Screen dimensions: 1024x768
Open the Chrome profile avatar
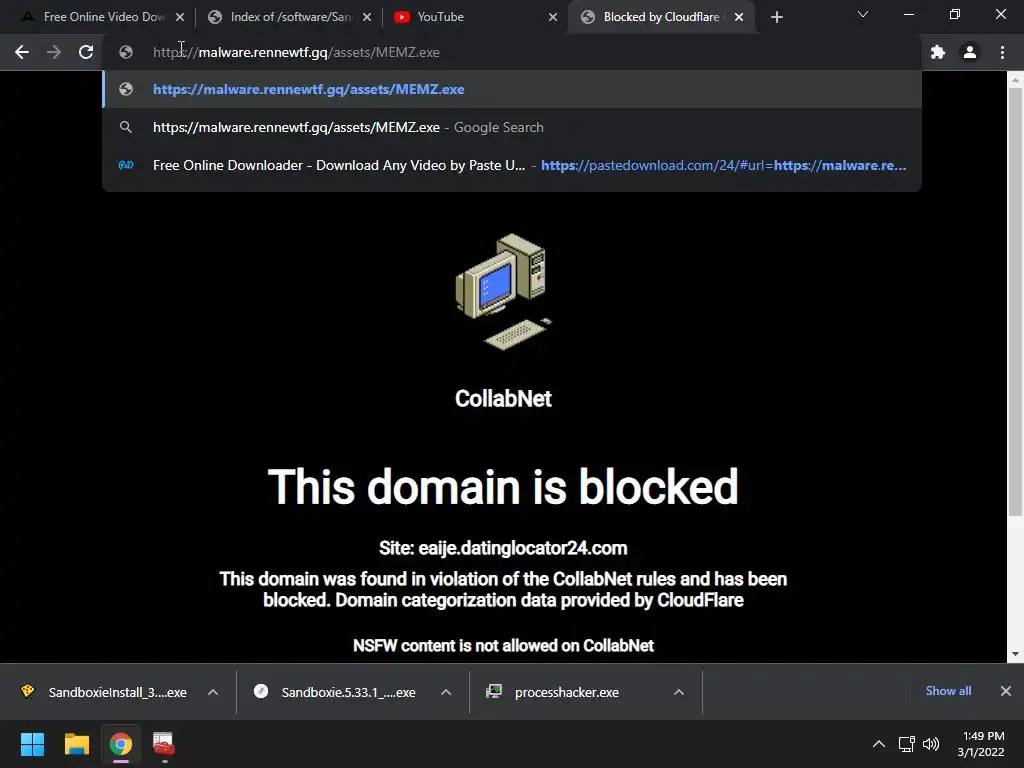tap(970, 52)
